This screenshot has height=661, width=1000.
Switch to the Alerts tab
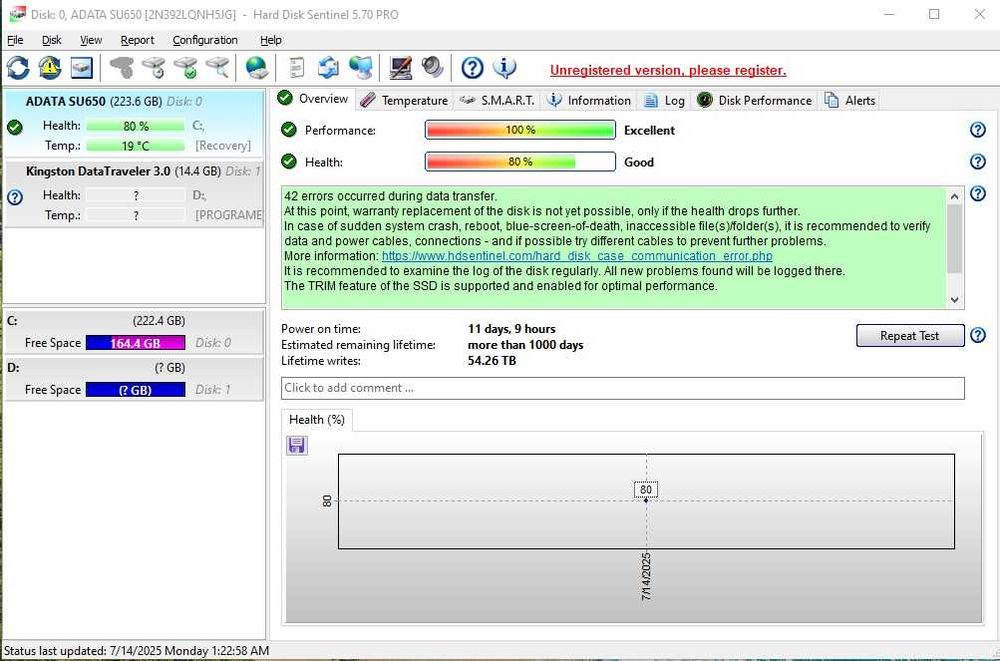[x=850, y=100]
